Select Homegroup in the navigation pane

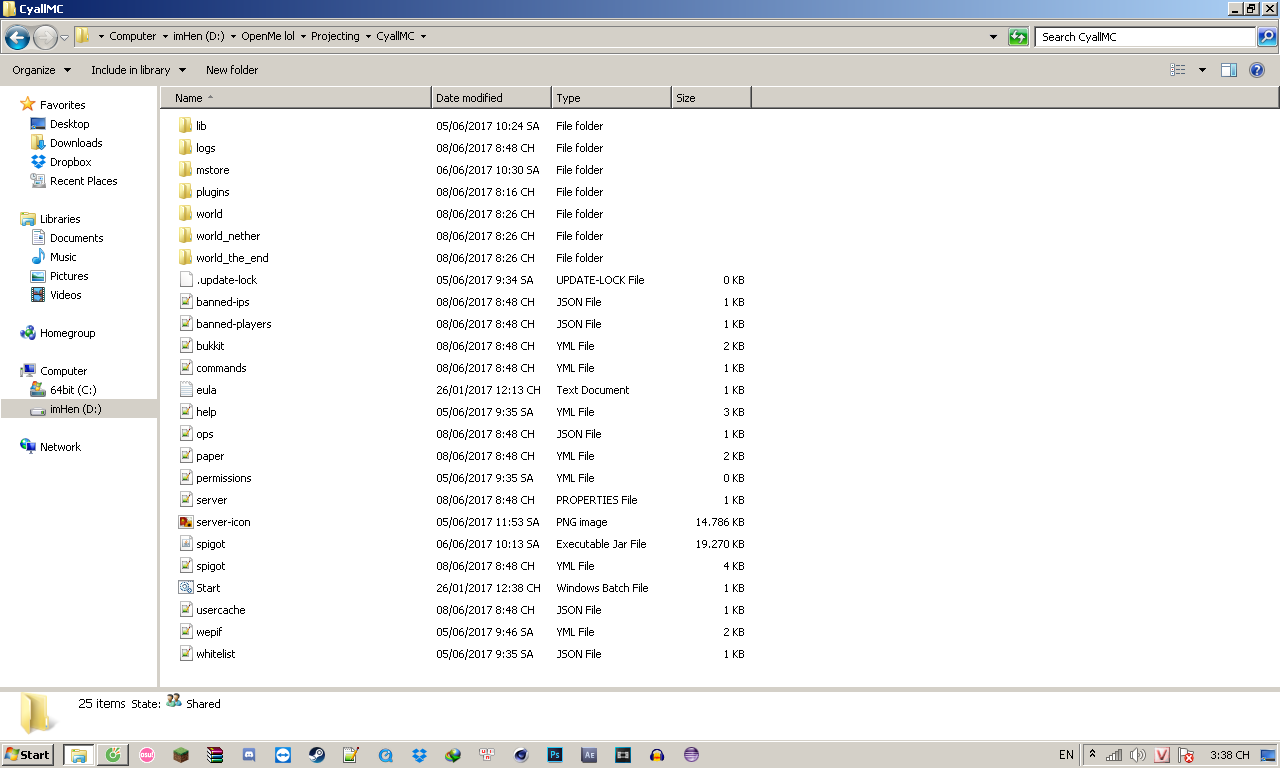(x=58, y=333)
